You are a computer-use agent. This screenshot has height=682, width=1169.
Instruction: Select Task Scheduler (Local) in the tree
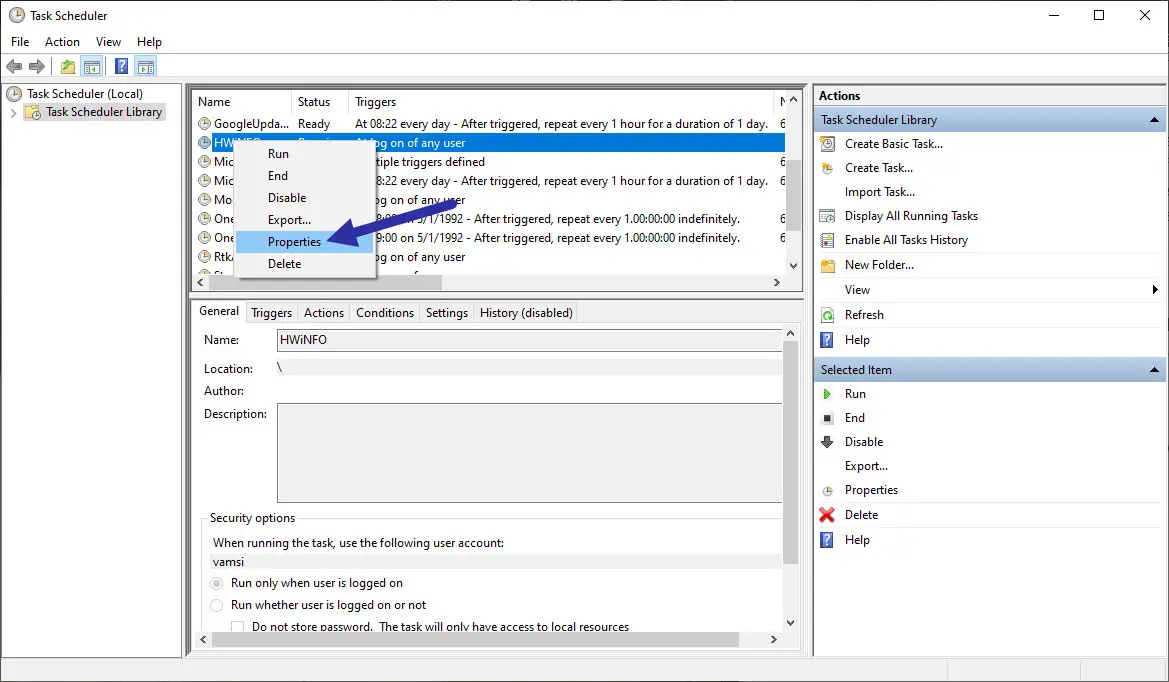pos(85,94)
